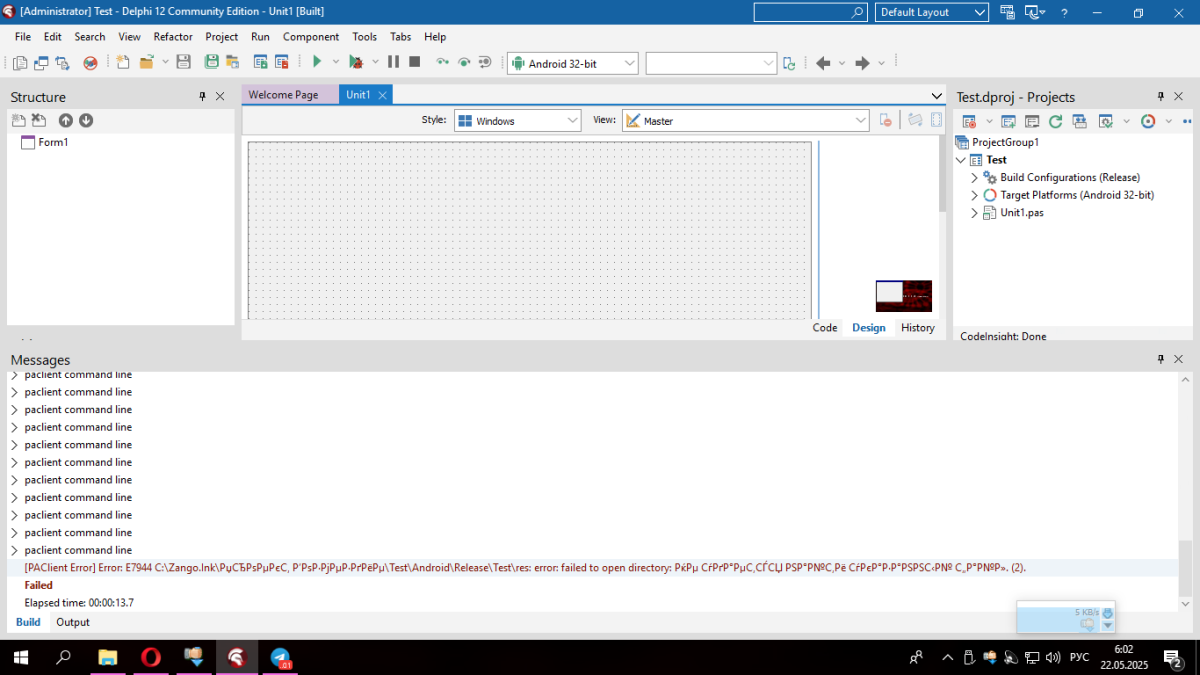Switch to the Welcome Page tab

click(x=283, y=94)
